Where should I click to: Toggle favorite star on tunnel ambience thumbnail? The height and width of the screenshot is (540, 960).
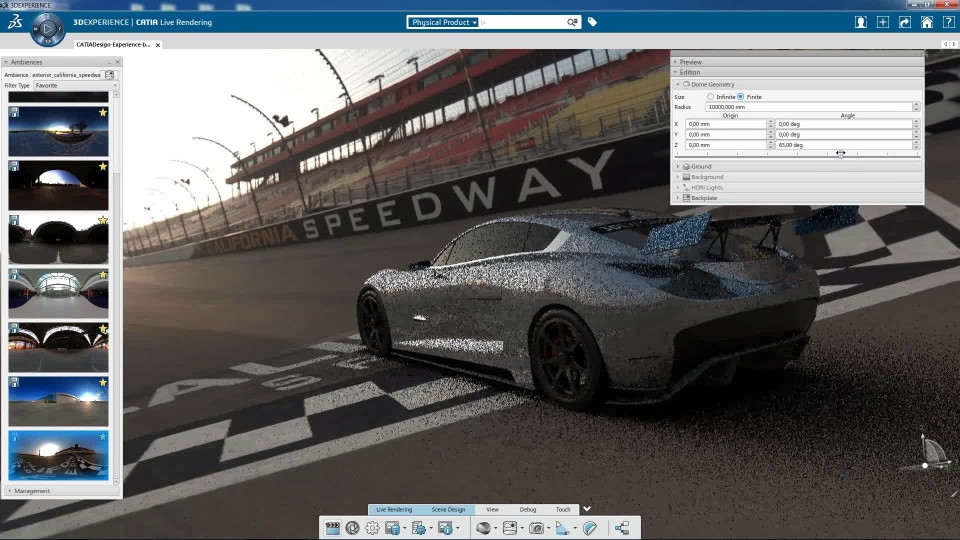pyautogui.click(x=103, y=220)
